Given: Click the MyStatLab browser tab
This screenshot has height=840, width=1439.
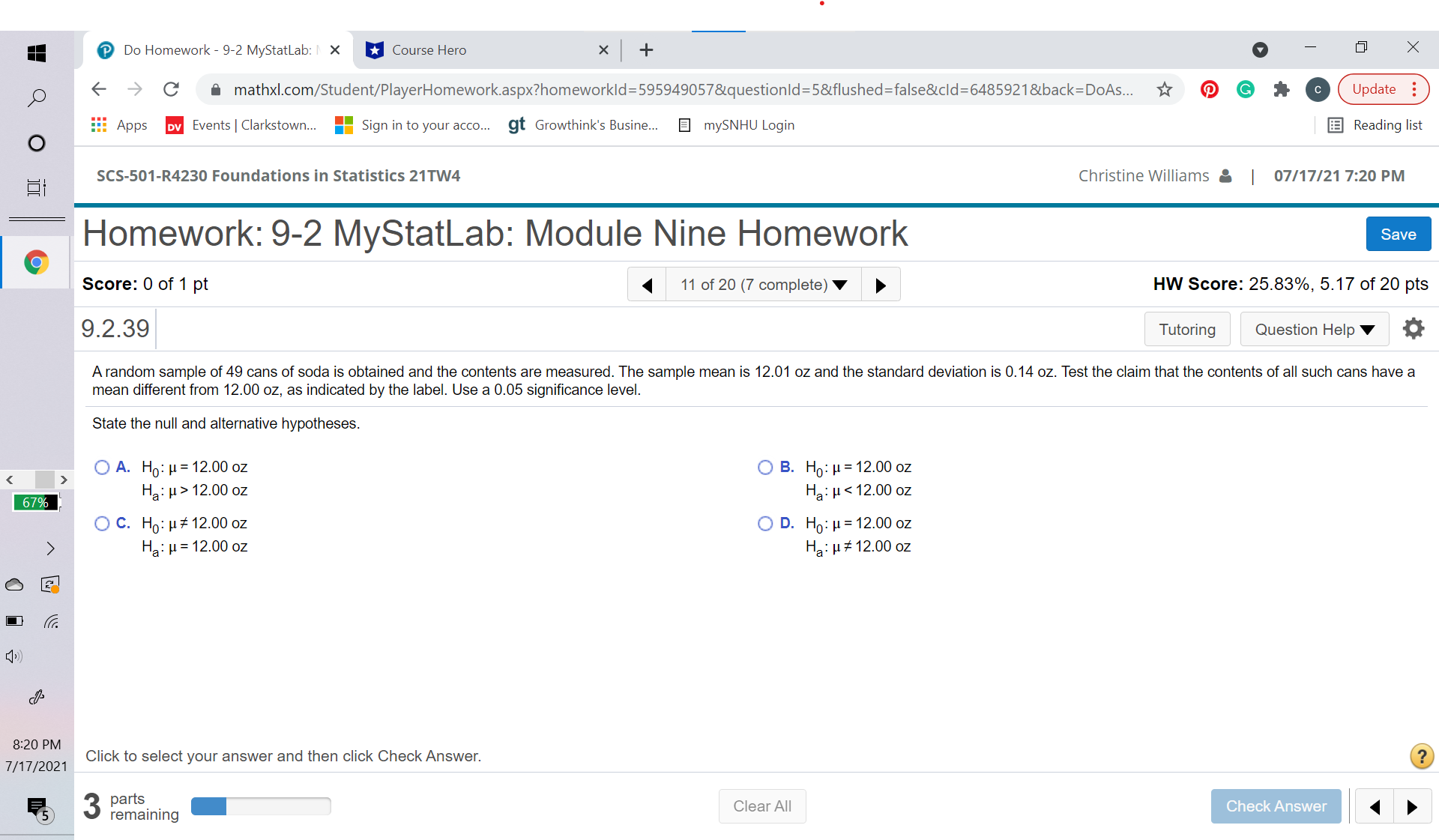Looking at the screenshot, I should pyautogui.click(x=214, y=50).
